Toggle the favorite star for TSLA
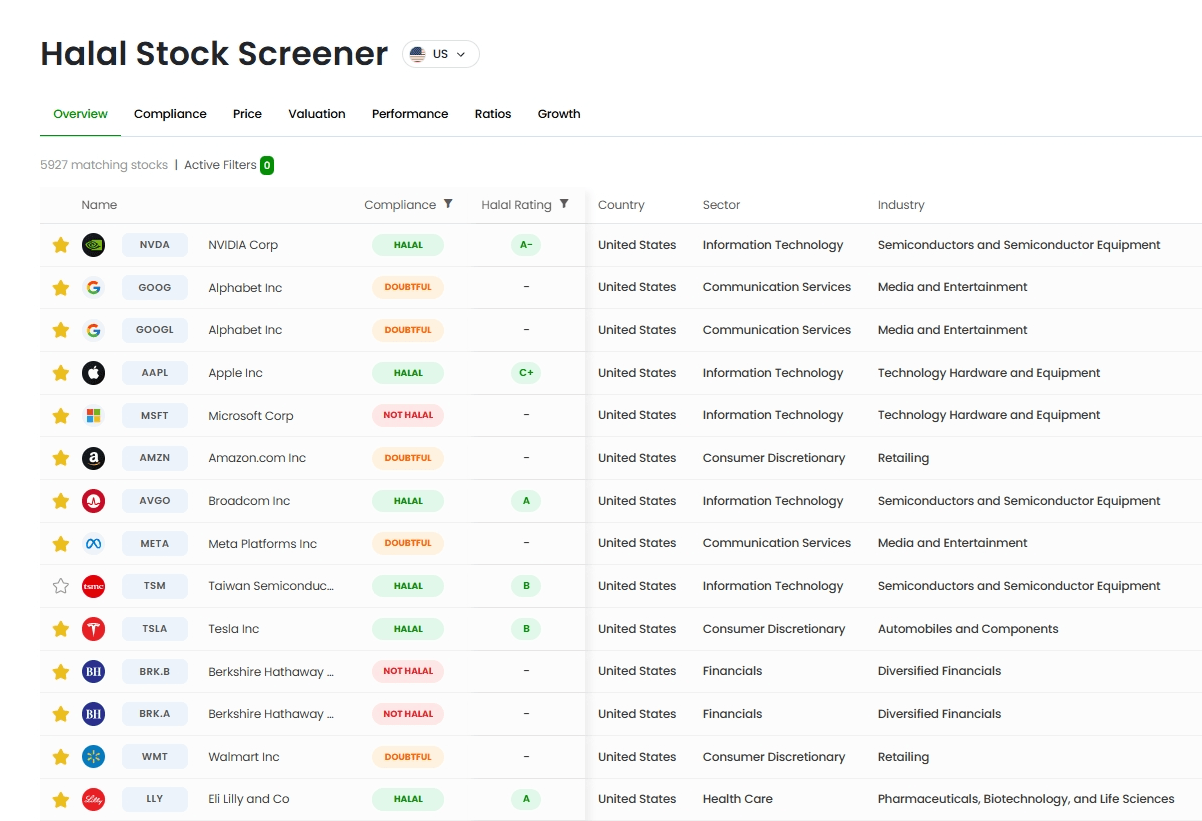 point(61,629)
